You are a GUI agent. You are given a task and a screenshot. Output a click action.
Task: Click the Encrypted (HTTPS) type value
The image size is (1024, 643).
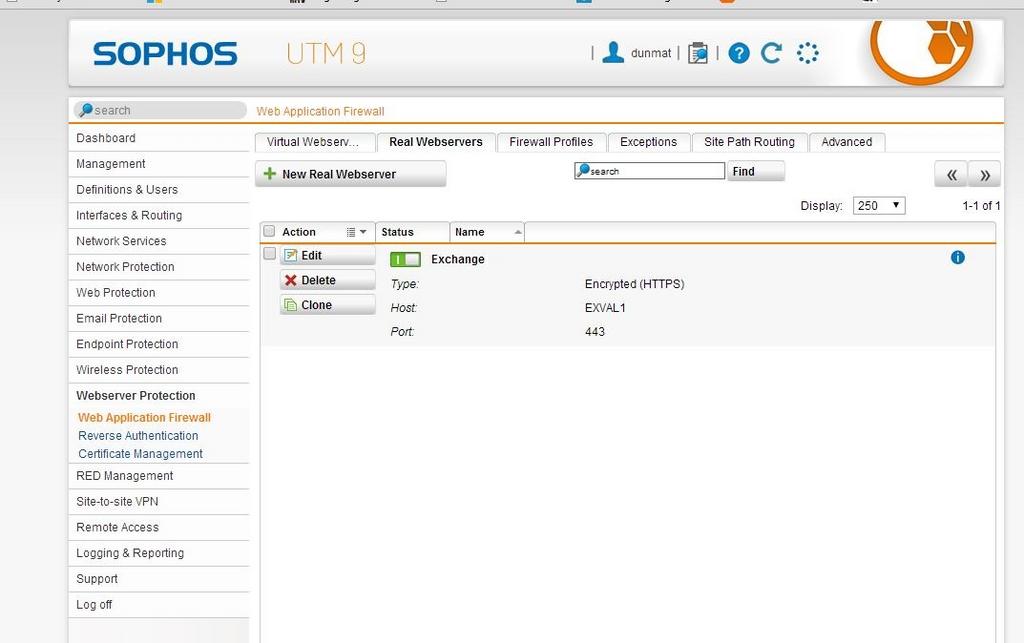tap(634, 284)
